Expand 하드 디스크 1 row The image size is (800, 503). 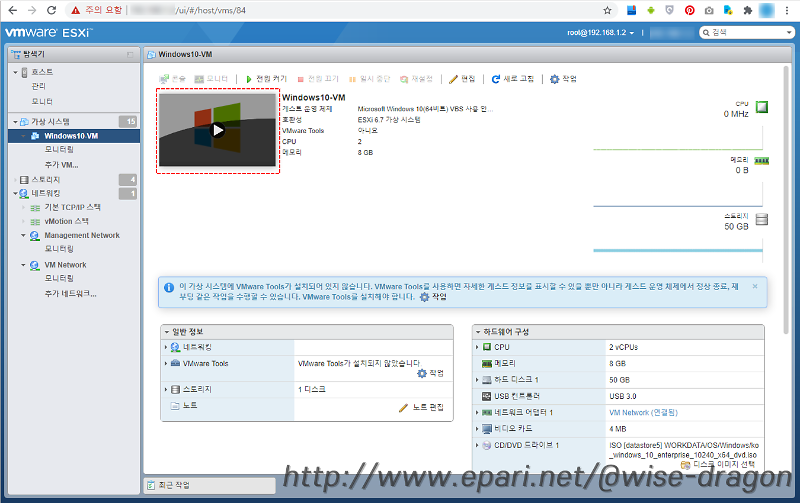pos(478,380)
